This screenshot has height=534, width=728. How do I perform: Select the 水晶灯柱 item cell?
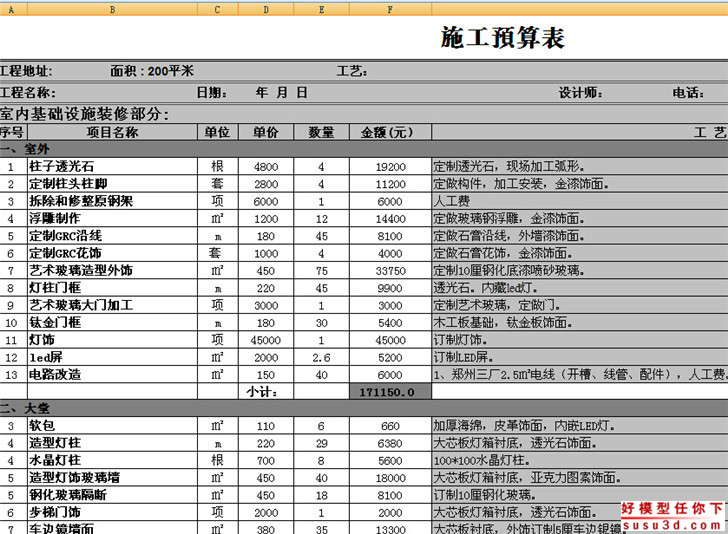click(112, 460)
